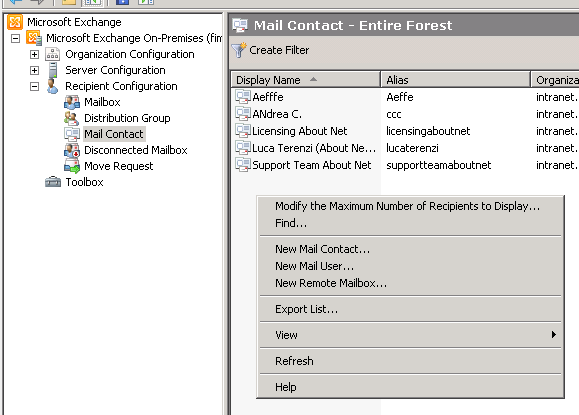The image size is (579, 415).
Task: Select Disconnected Mailbox in the tree
Action: (x=136, y=150)
